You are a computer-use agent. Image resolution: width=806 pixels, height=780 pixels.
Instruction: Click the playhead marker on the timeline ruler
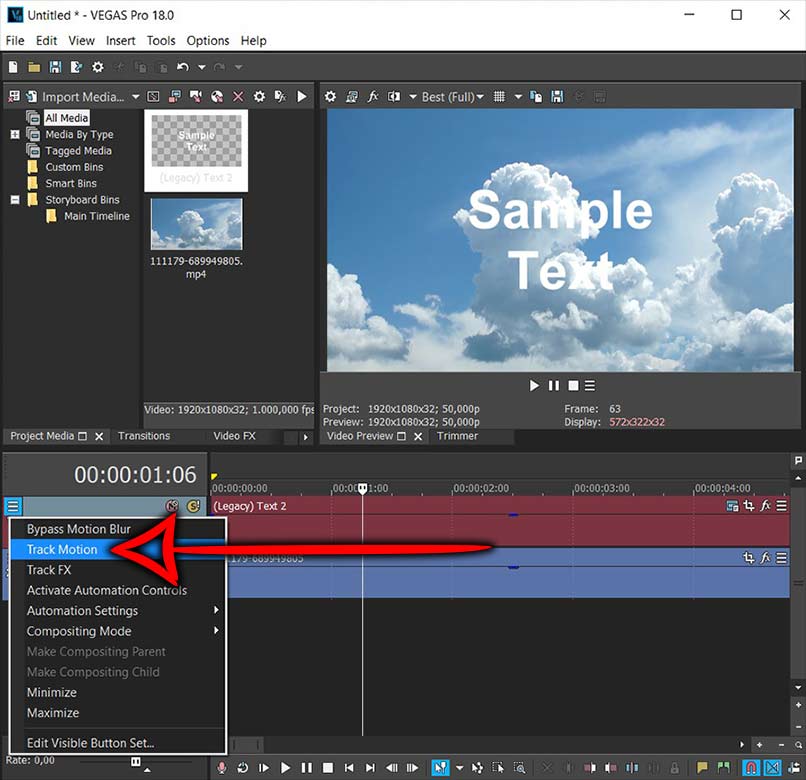click(362, 487)
